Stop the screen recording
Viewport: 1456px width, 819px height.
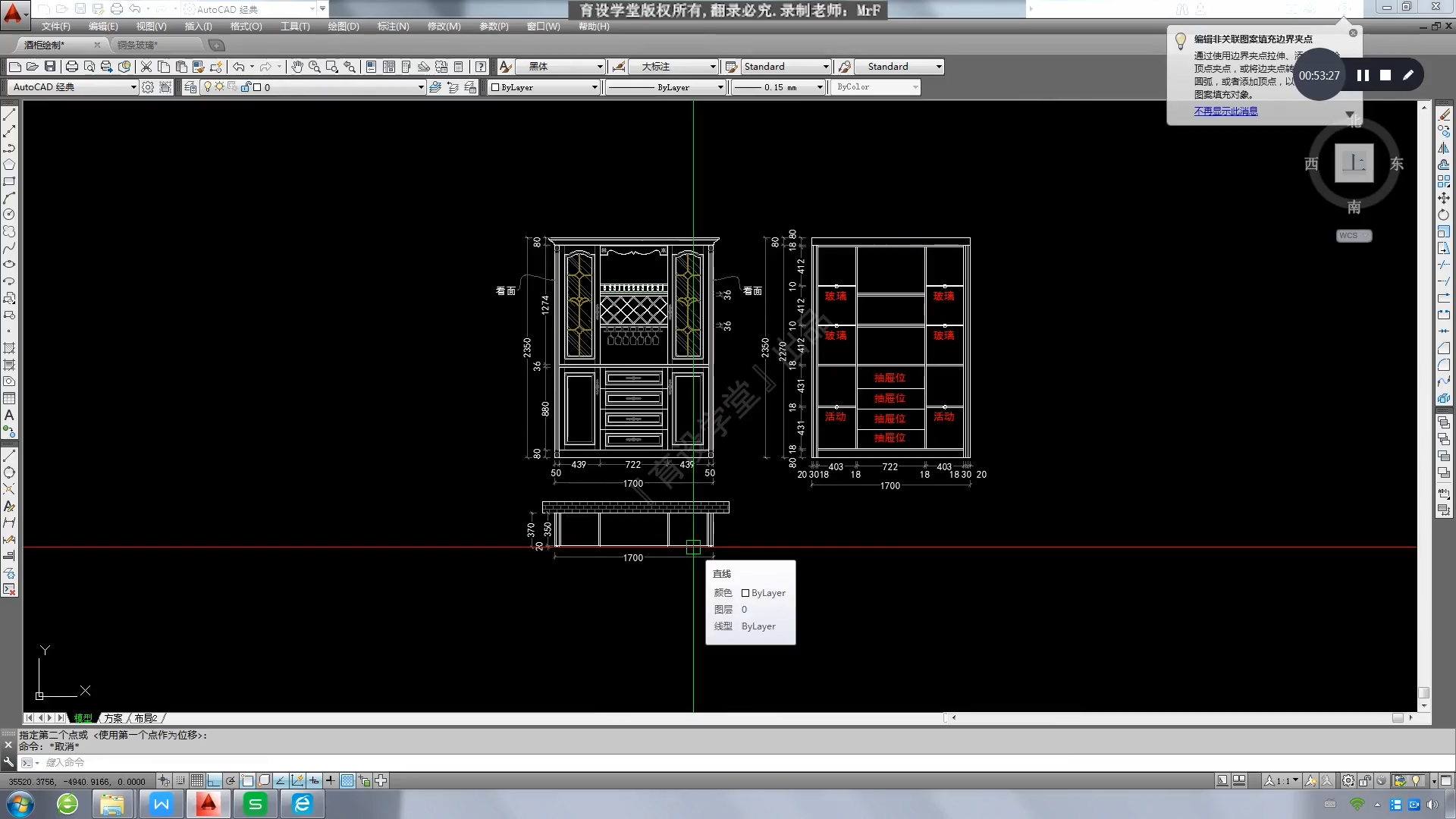point(1385,75)
